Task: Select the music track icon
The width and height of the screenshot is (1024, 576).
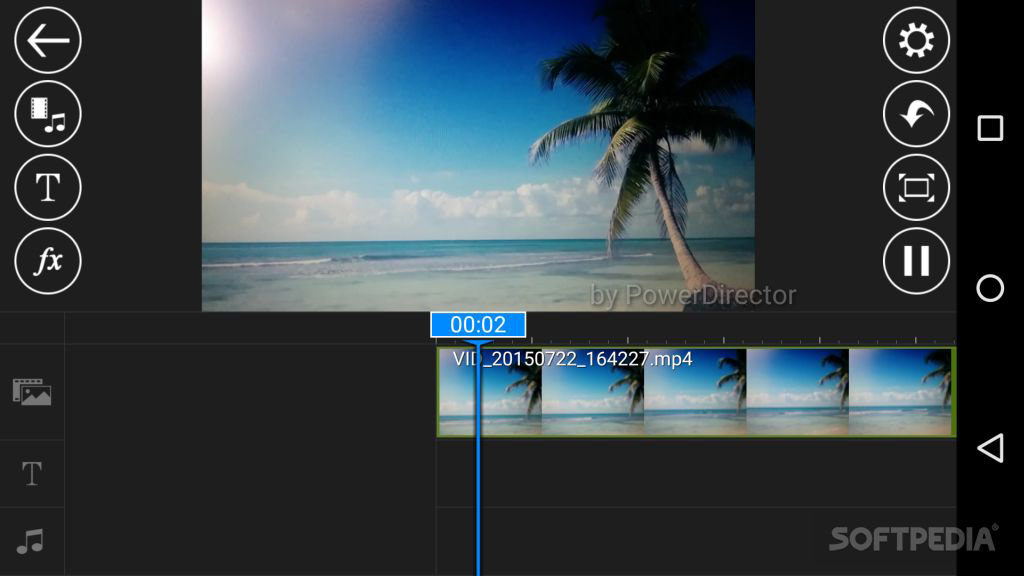Action: click(30, 541)
